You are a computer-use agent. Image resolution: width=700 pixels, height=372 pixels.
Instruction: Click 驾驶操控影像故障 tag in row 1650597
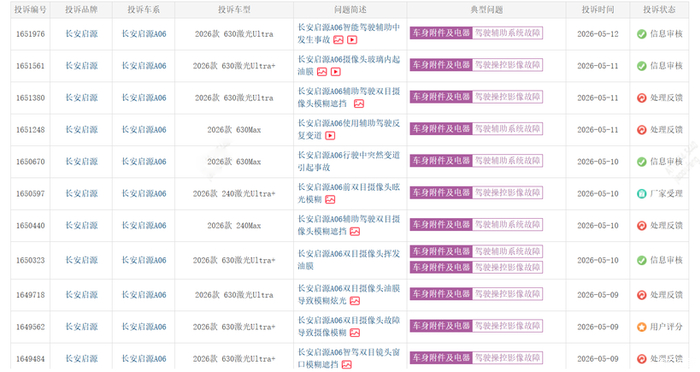coord(508,193)
